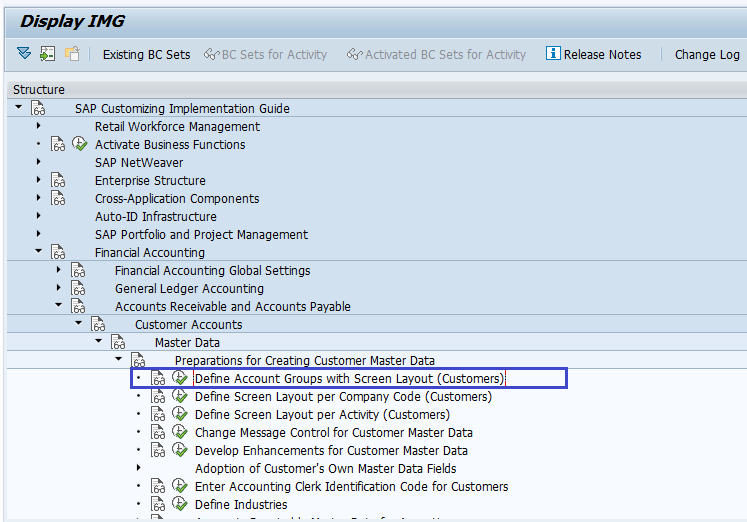Execute Activate Business Functions activity icon
Screen dimensions: 747x522
[80, 143]
